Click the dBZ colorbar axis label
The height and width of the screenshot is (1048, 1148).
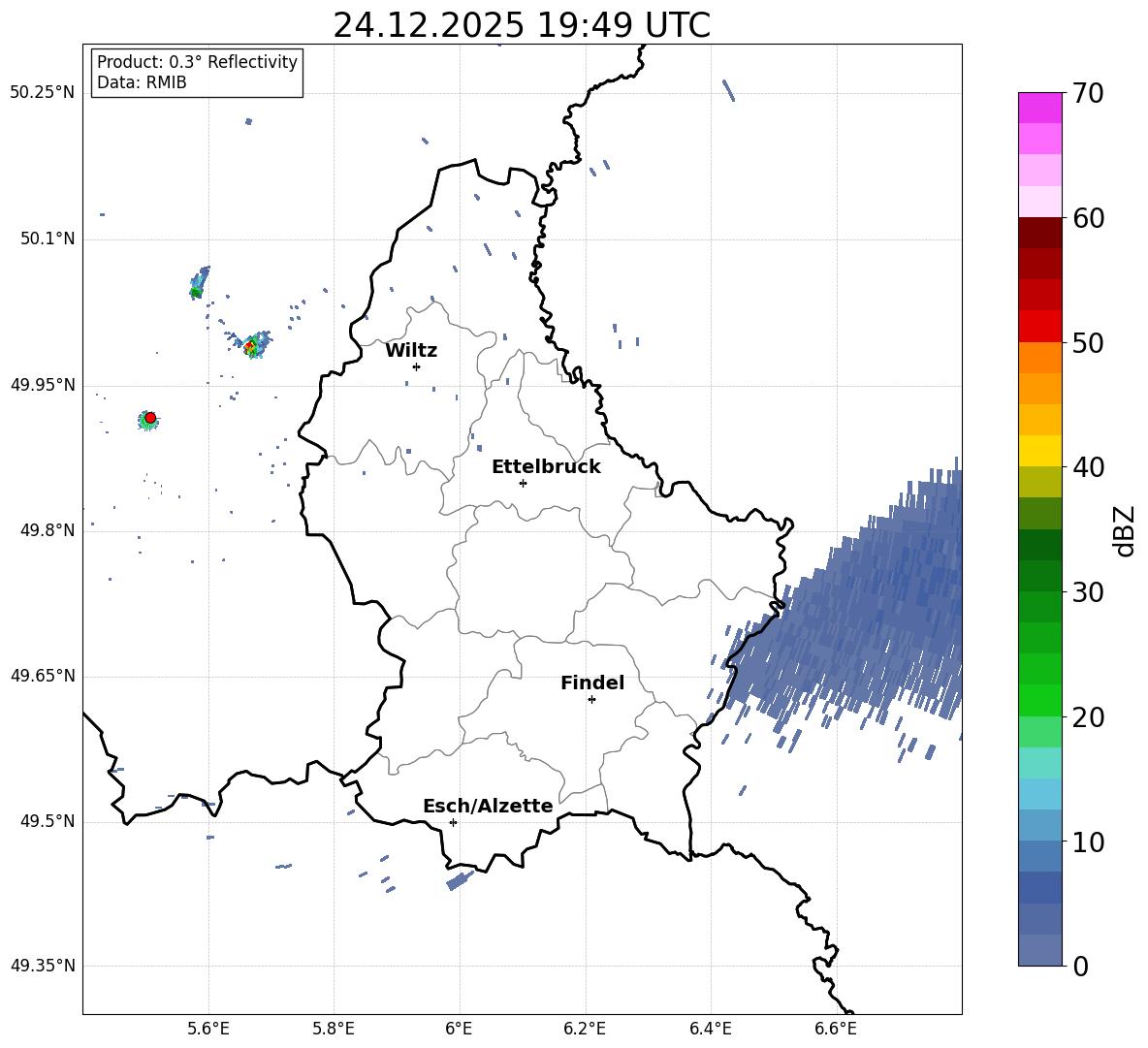1125,530
